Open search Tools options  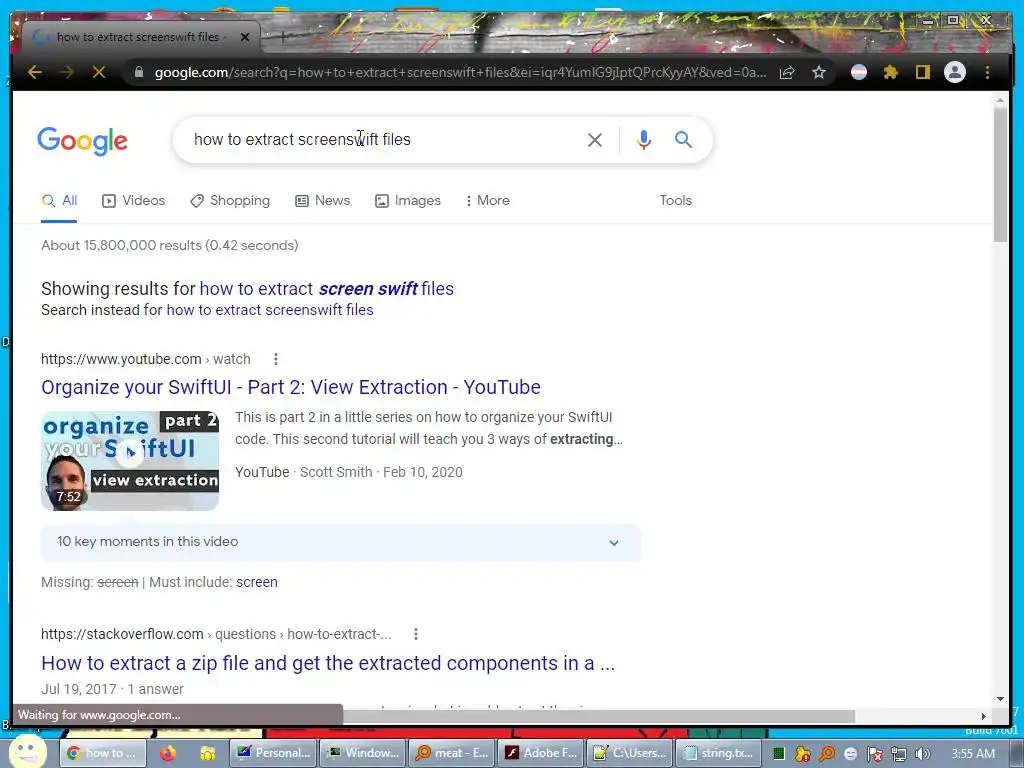[675, 200]
